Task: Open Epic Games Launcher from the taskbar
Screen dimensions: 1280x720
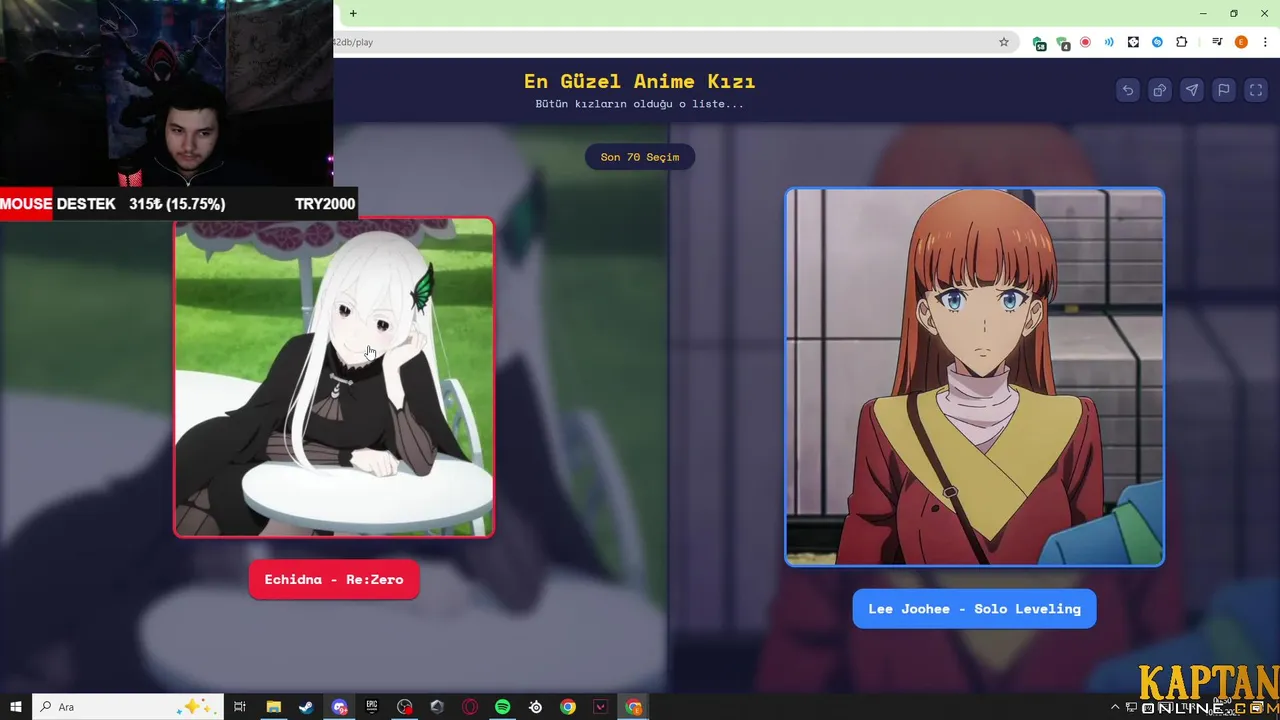Action: pos(372,707)
